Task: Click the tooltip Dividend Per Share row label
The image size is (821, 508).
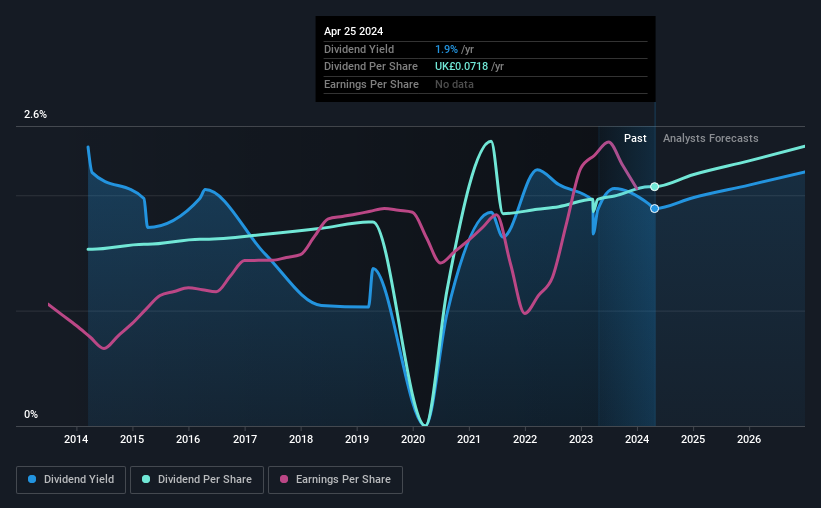Action: click(x=371, y=67)
